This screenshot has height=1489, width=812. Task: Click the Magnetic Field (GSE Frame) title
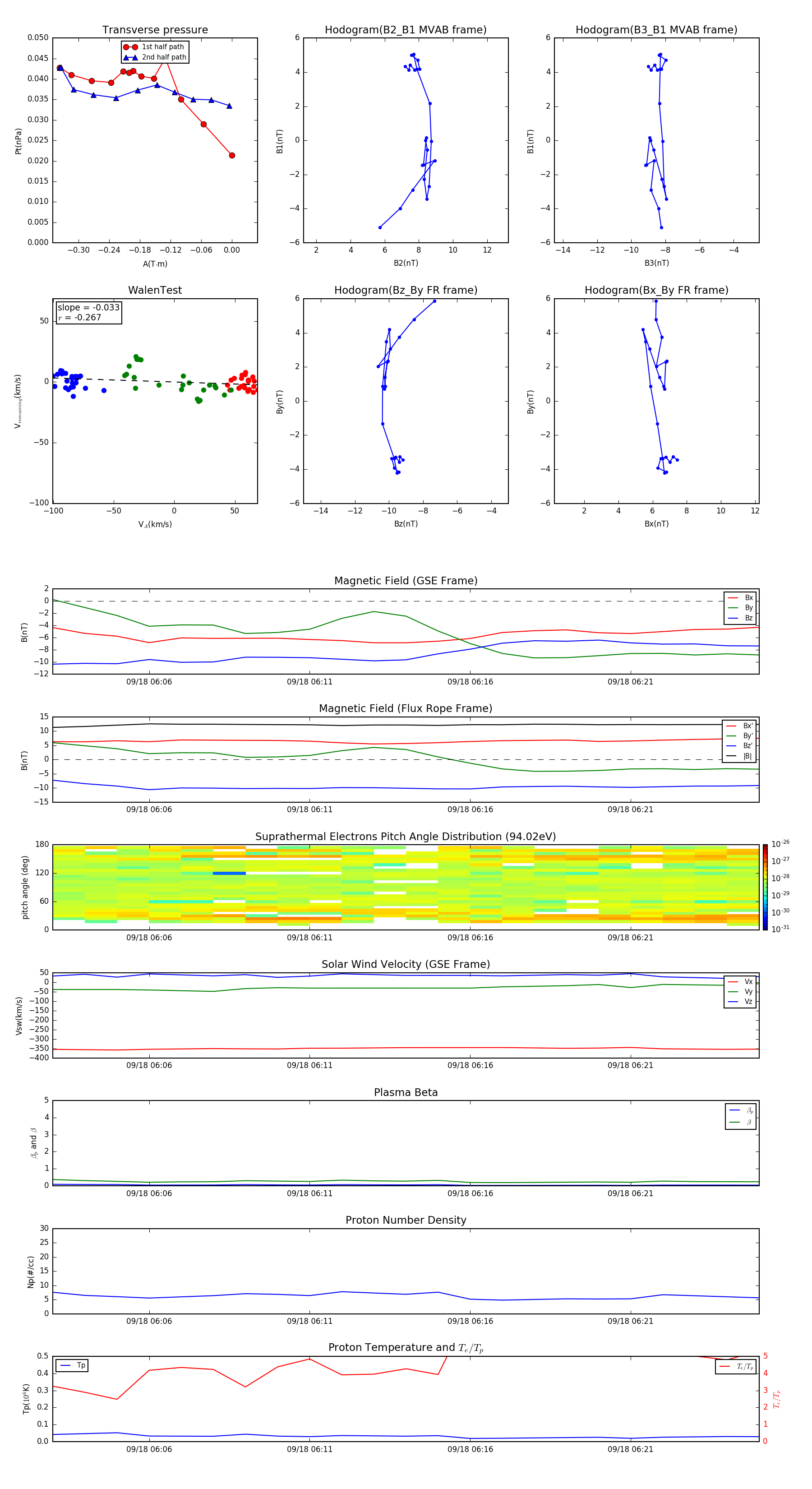tap(406, 581)
